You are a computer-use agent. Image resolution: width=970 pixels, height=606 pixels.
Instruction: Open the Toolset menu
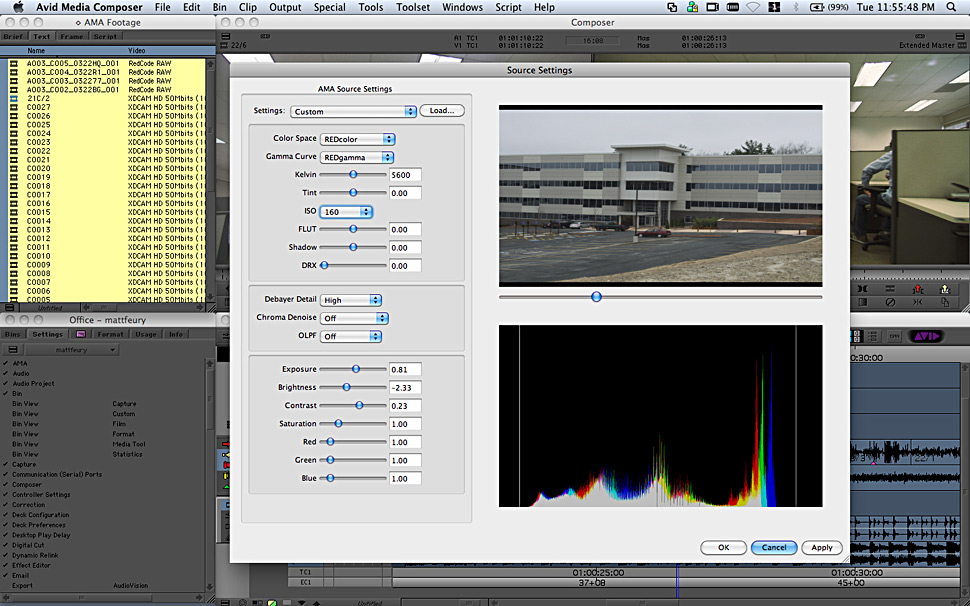coord(413,7)
